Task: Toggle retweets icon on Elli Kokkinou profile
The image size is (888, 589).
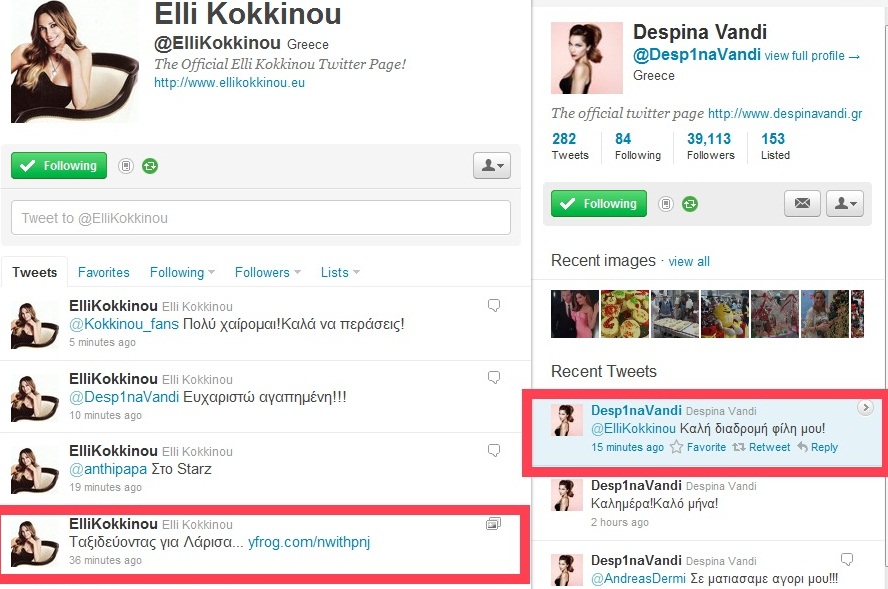Action: (x=150, y=166)
